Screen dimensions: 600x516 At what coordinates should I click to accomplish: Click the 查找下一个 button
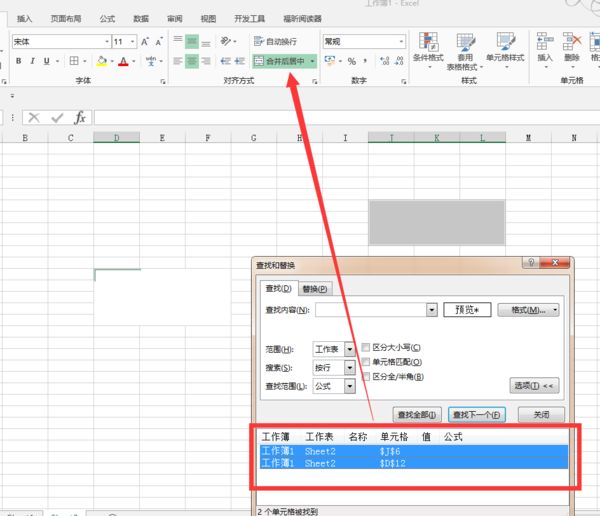[x=476, y=415]
